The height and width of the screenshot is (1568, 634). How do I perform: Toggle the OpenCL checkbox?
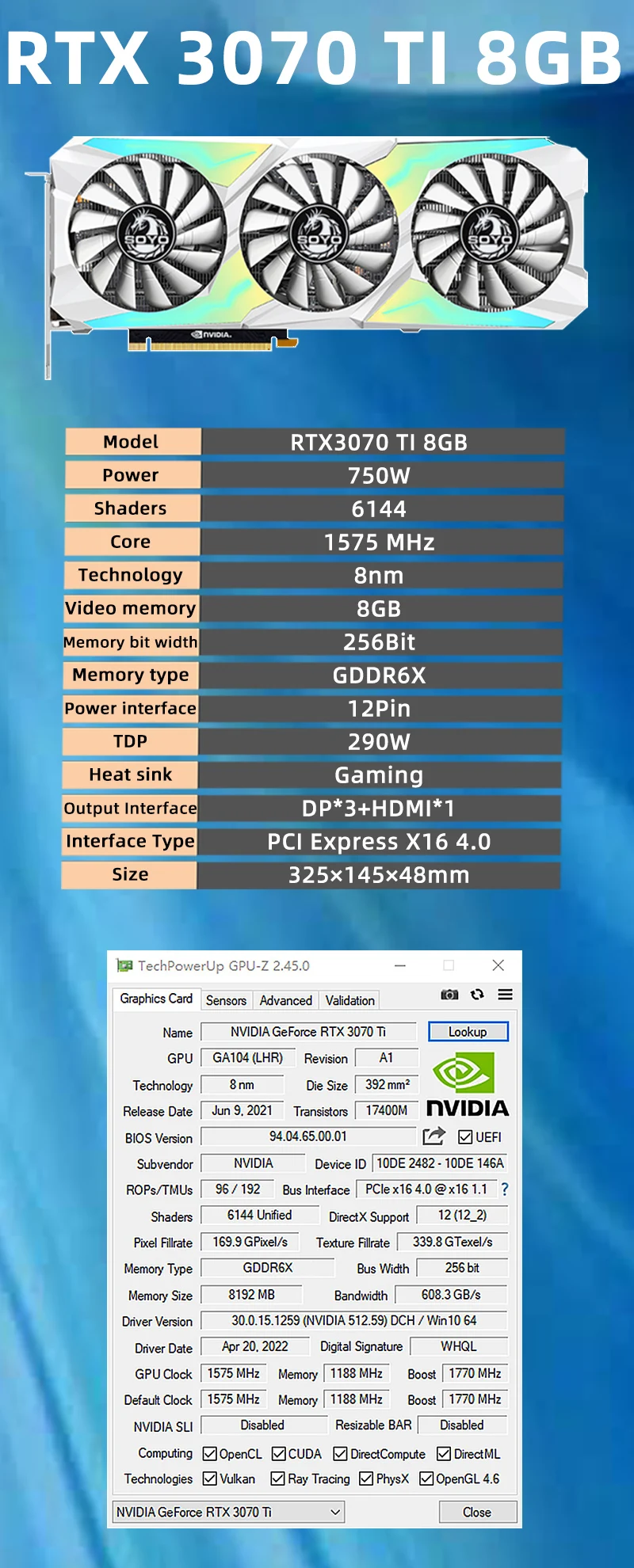[x=210, y=1454]
